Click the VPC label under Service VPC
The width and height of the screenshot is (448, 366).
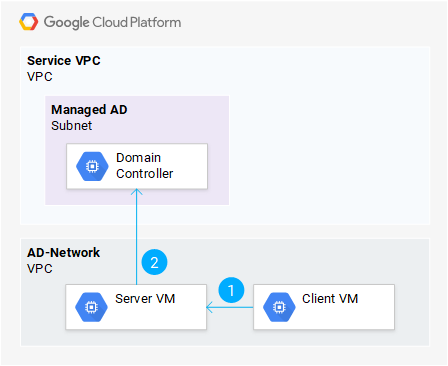click(x=40, y=77)
